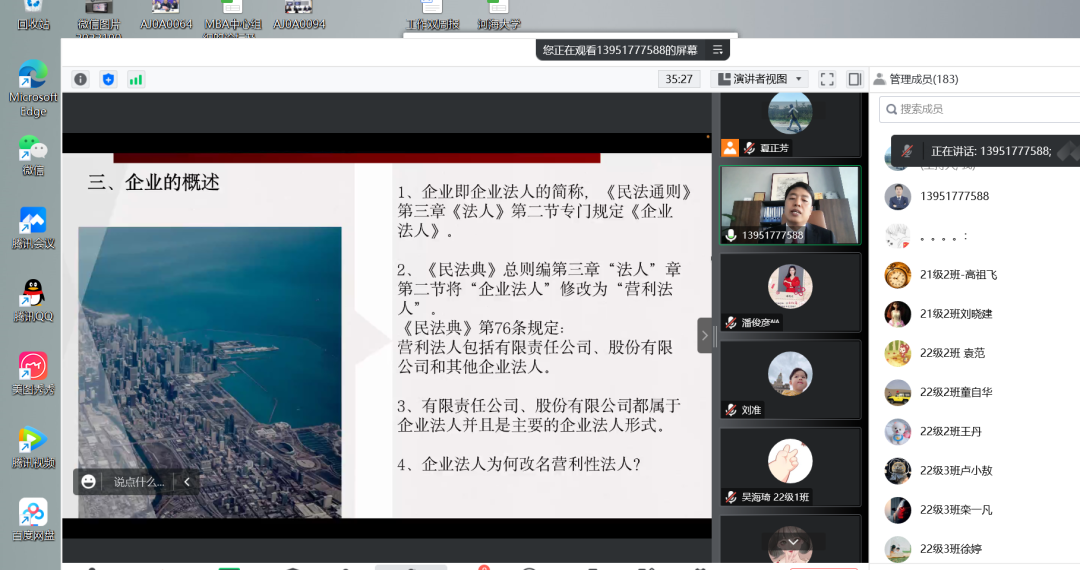This screenshot has height=570, width=1080.
Task: Toggle the side panel layout icon
Action: pyautogui.click(x=855, y=79)
